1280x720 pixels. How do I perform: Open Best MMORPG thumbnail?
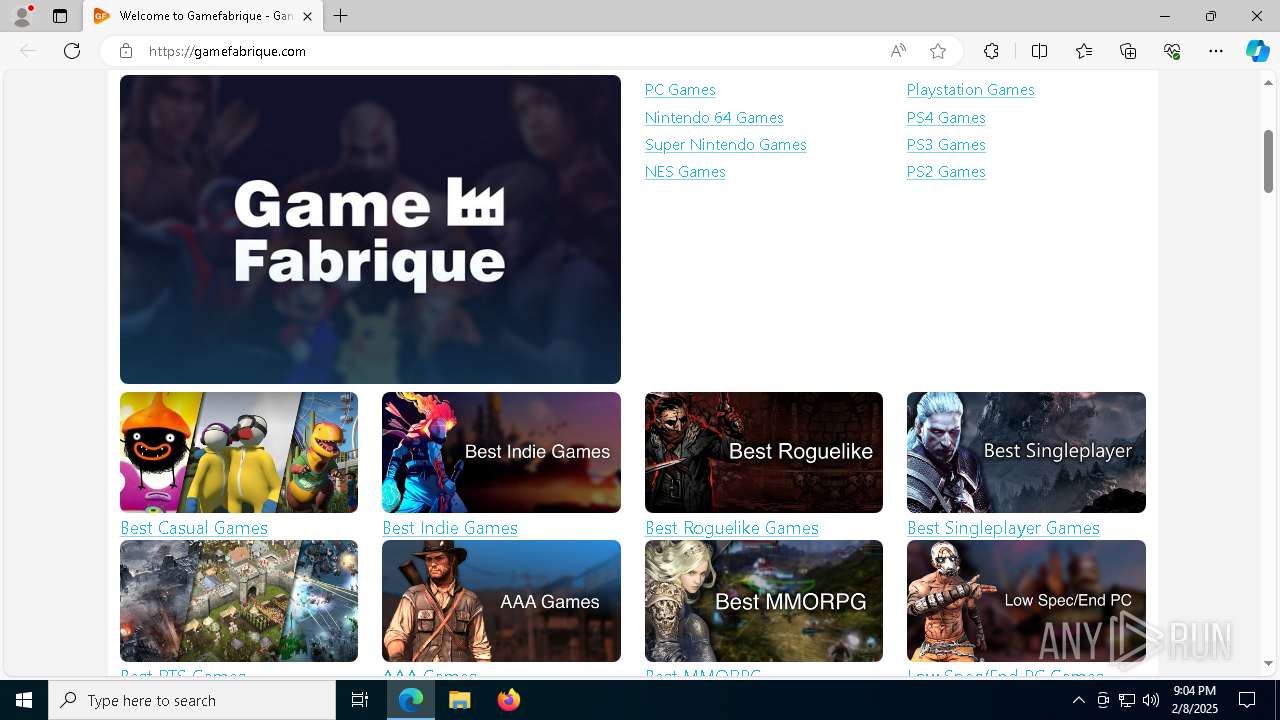click(764, 601)
